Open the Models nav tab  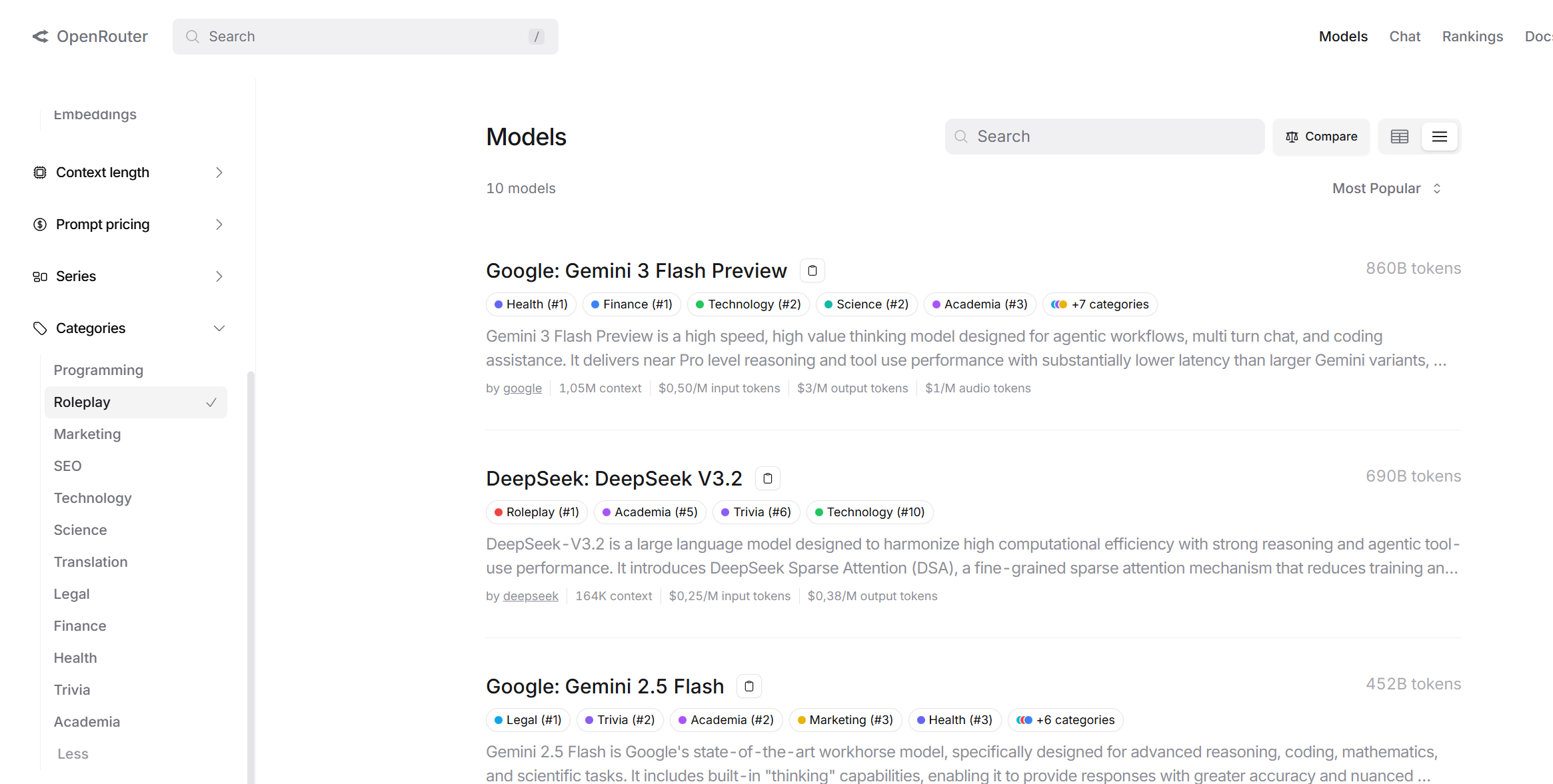(x=1343, y=37)
